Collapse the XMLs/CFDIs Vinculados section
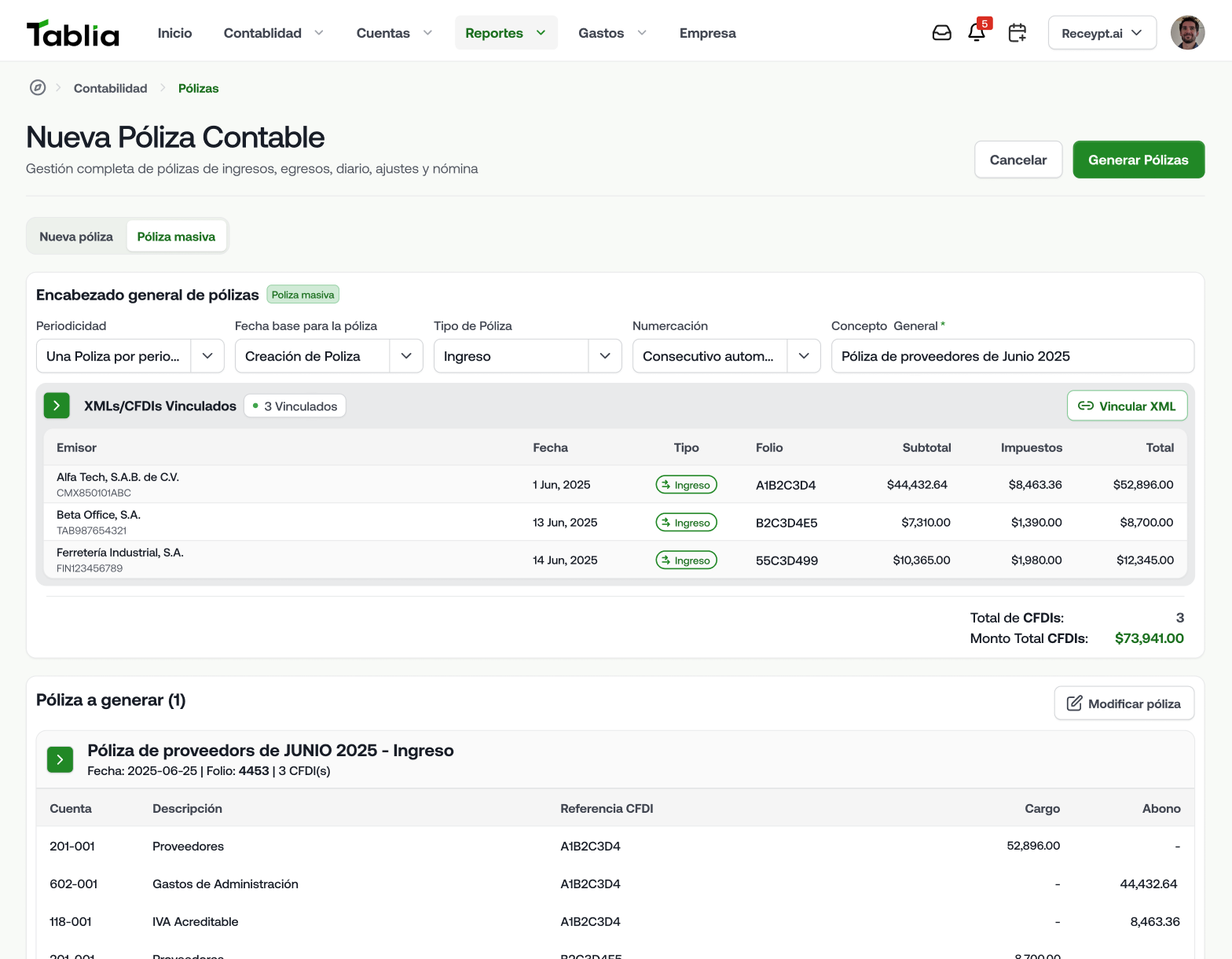This screenshot has width=1232, height=959. point(57,406)
